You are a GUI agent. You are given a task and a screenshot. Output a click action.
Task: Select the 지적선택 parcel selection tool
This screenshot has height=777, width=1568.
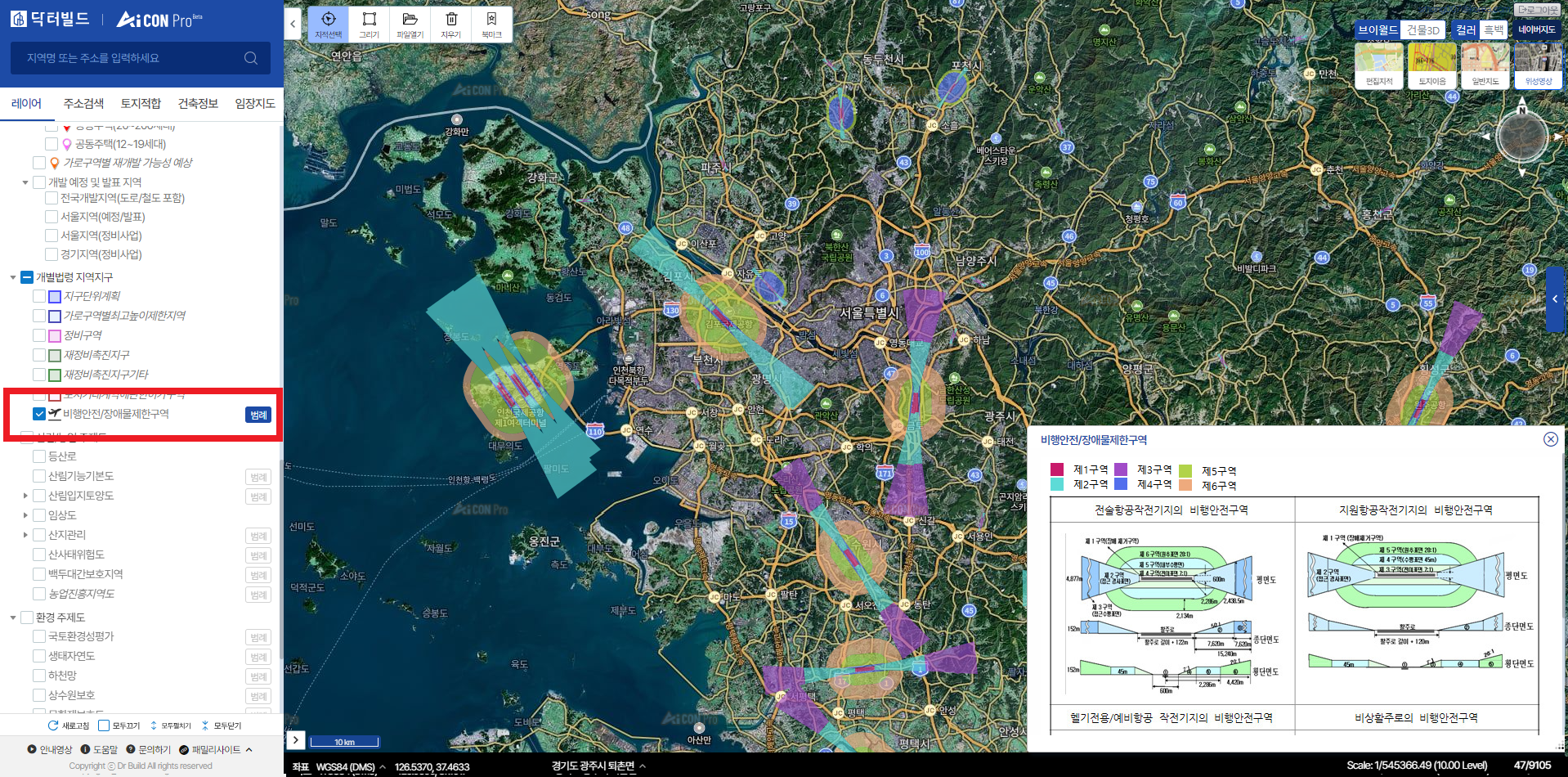[328, 24]
